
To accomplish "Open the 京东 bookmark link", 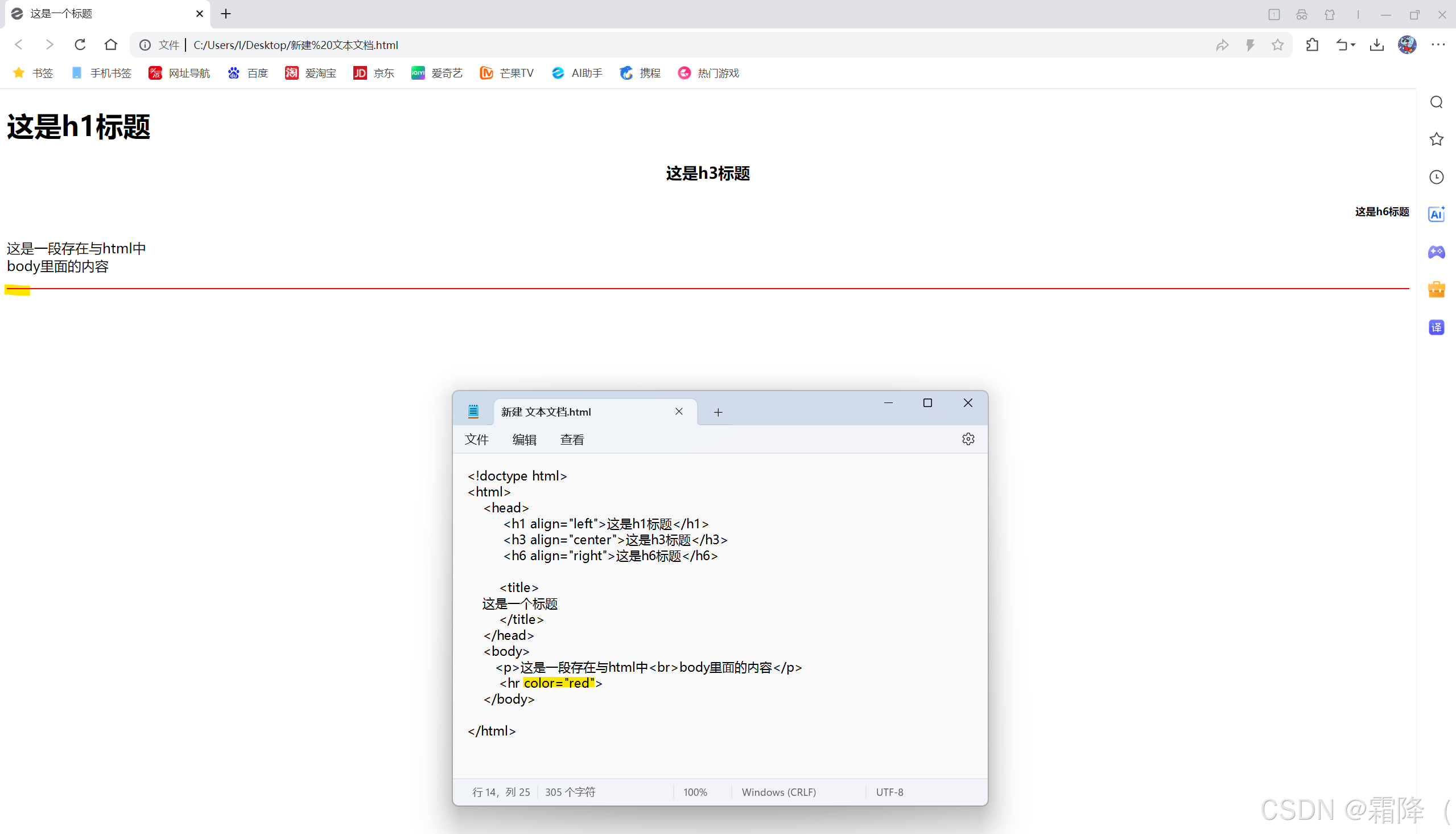I will [x=374, y=73].
